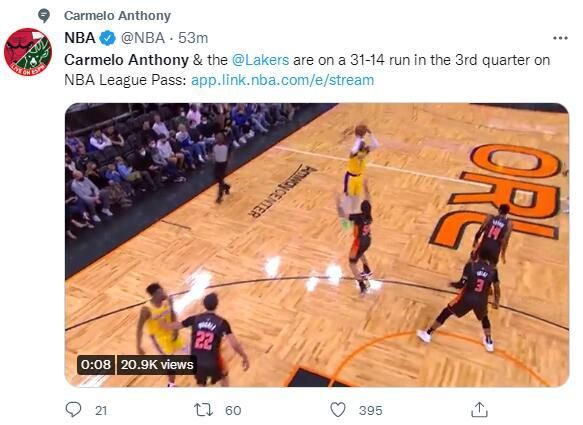583x425 pixels.
Task: Click the blue verified badge next to NBA
Action: (107, 38)
